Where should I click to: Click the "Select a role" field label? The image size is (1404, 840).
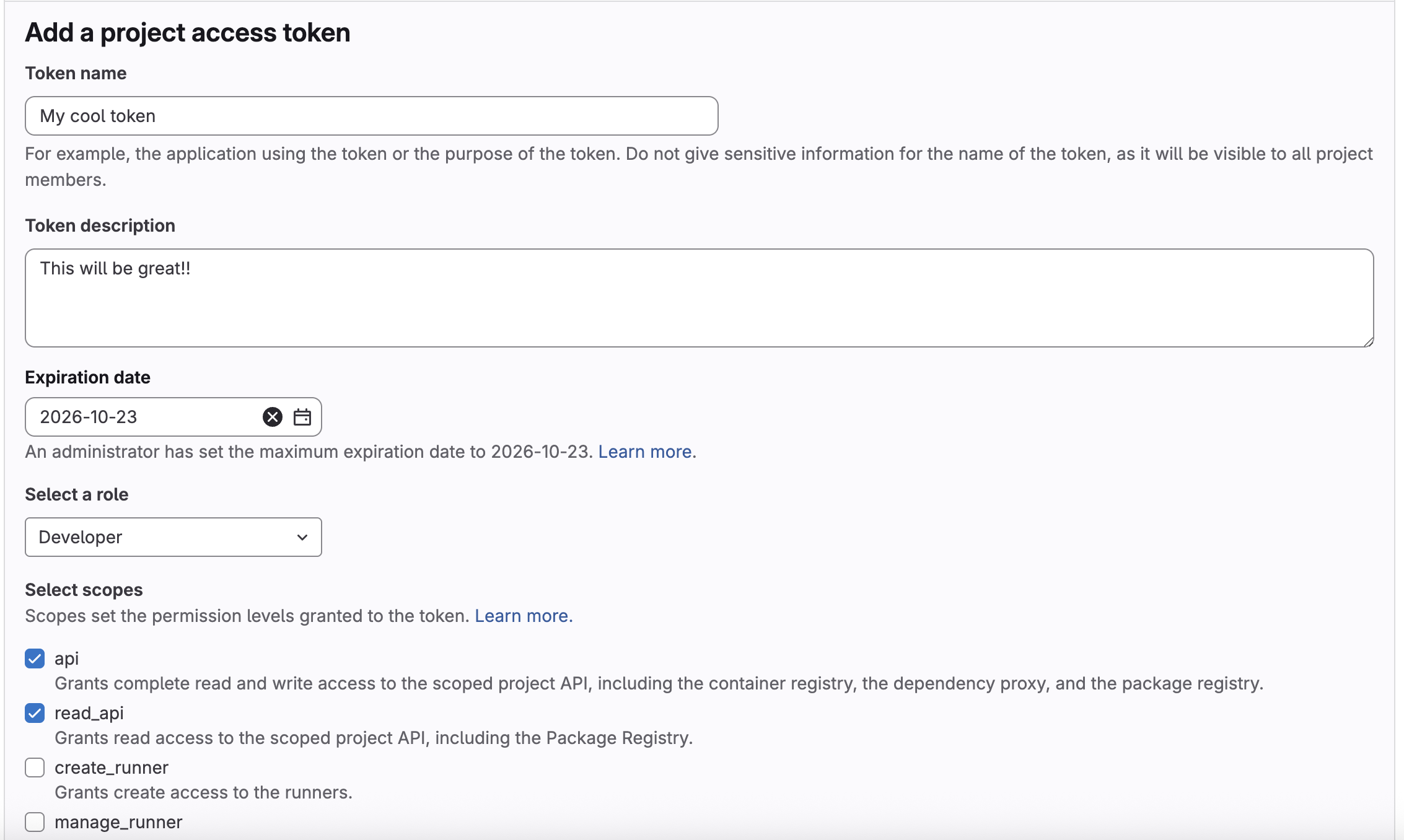(x=76, y=494)
